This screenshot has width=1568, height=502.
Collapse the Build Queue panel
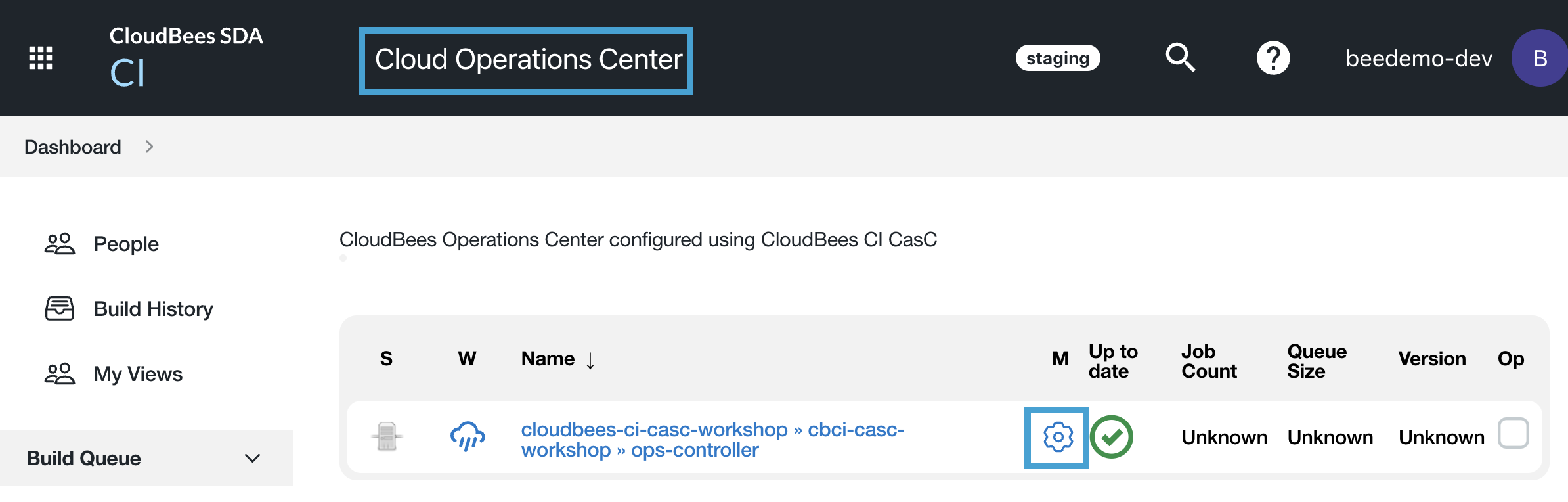coord(253,458)
